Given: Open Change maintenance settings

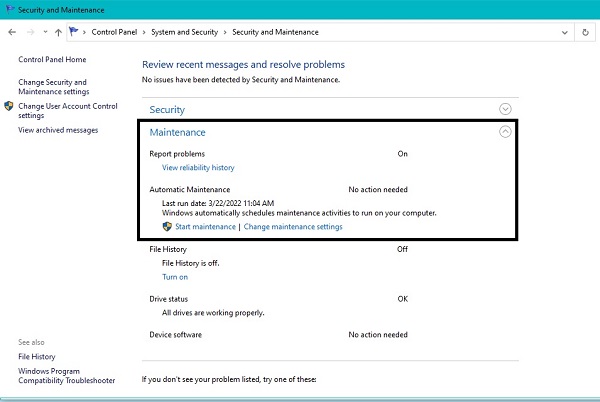Looking at the screenshot, I should pos(293,226).
